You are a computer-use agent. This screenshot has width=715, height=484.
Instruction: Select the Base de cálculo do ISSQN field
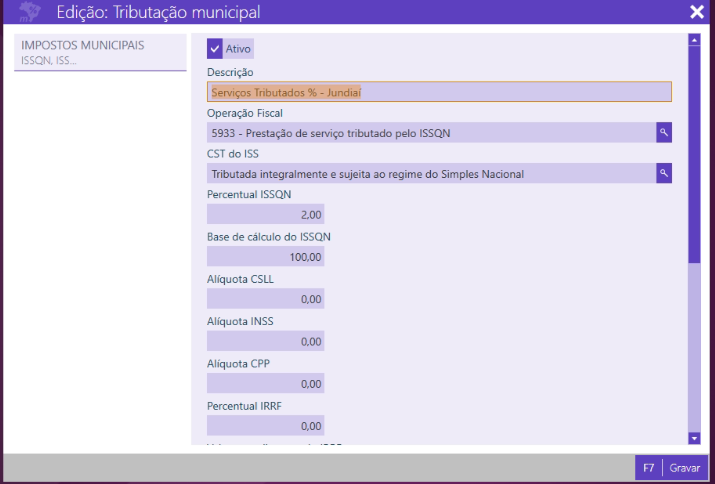click(266, 257)
